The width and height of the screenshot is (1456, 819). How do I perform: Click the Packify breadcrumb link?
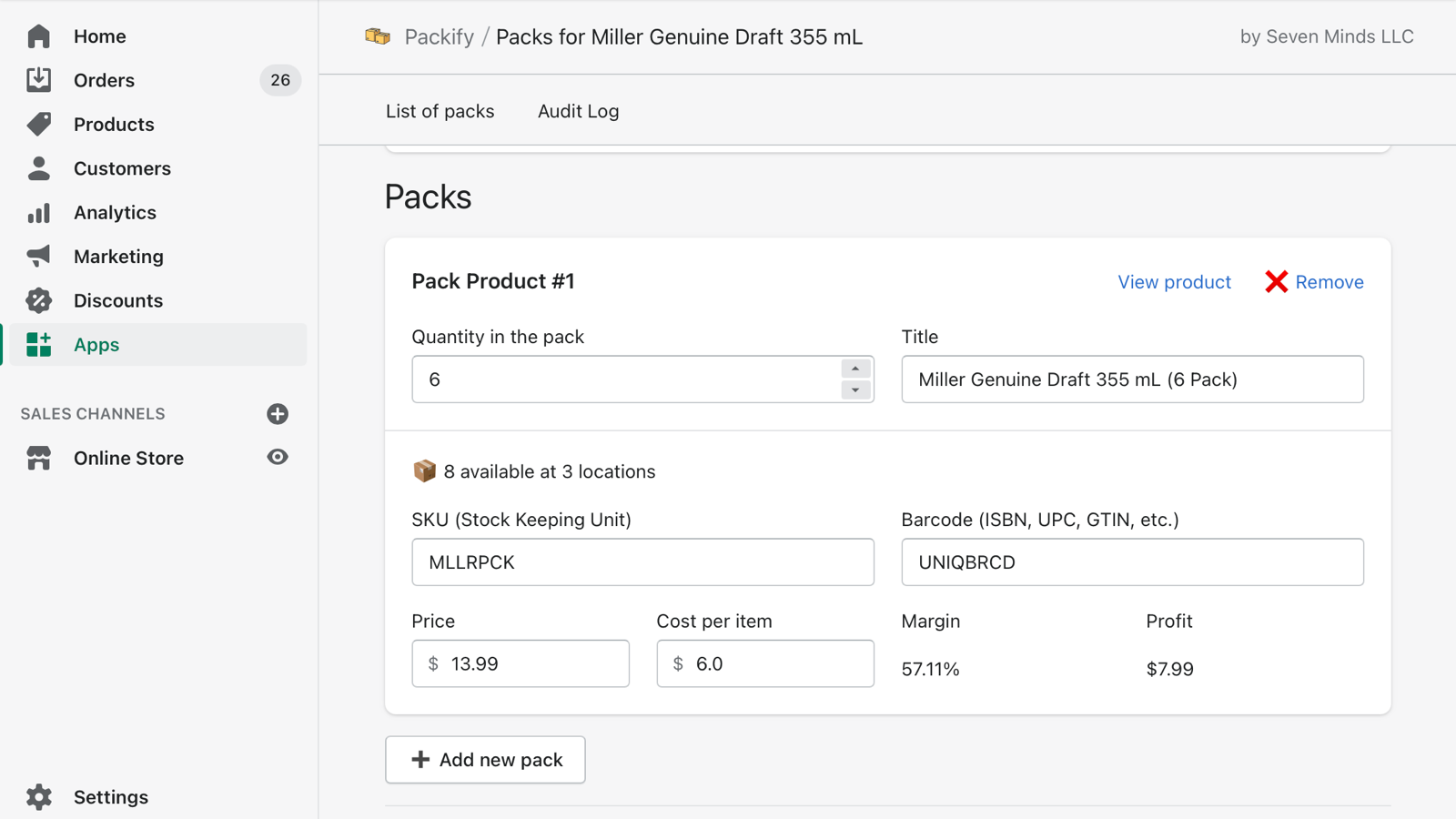point(439,37)
